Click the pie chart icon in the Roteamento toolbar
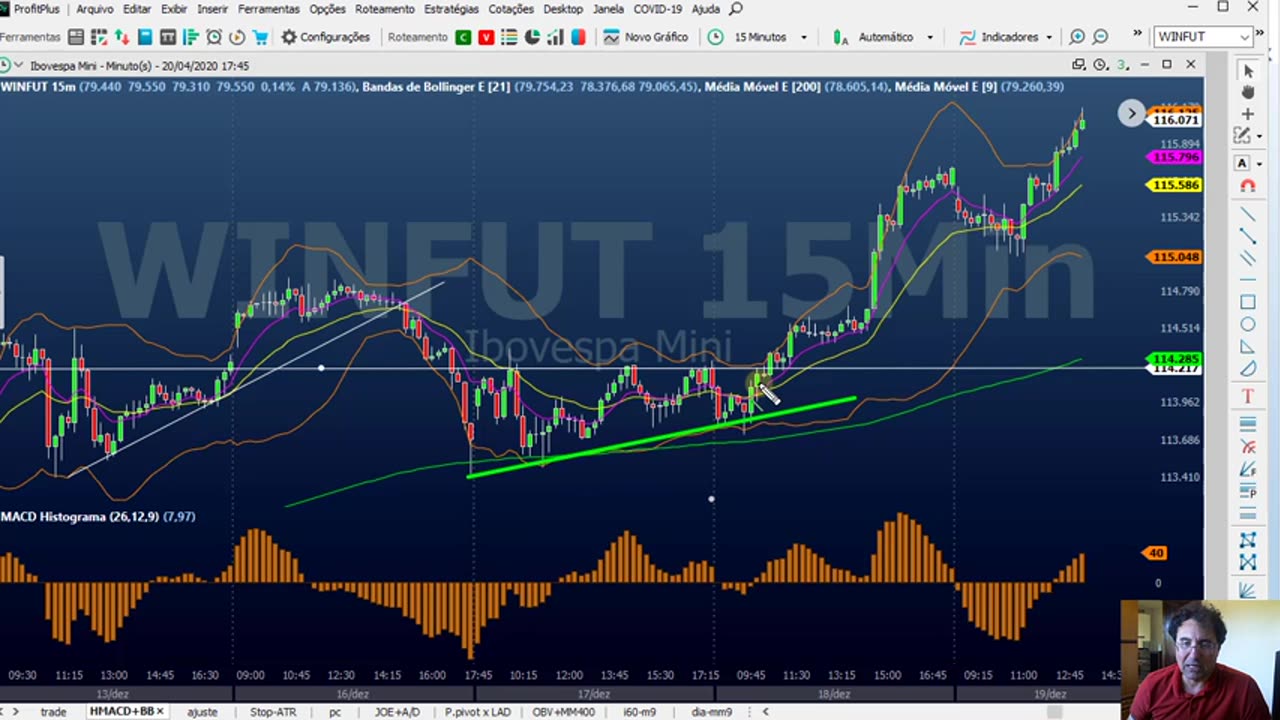 (x=532, y=37)
